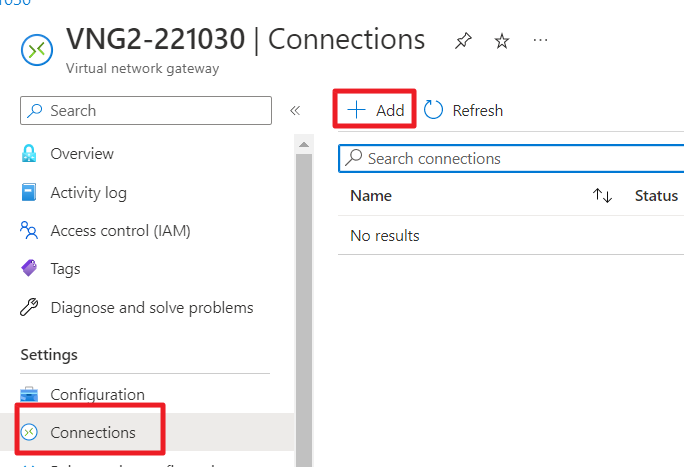Open Configuration settings

[x=97, y=394]
